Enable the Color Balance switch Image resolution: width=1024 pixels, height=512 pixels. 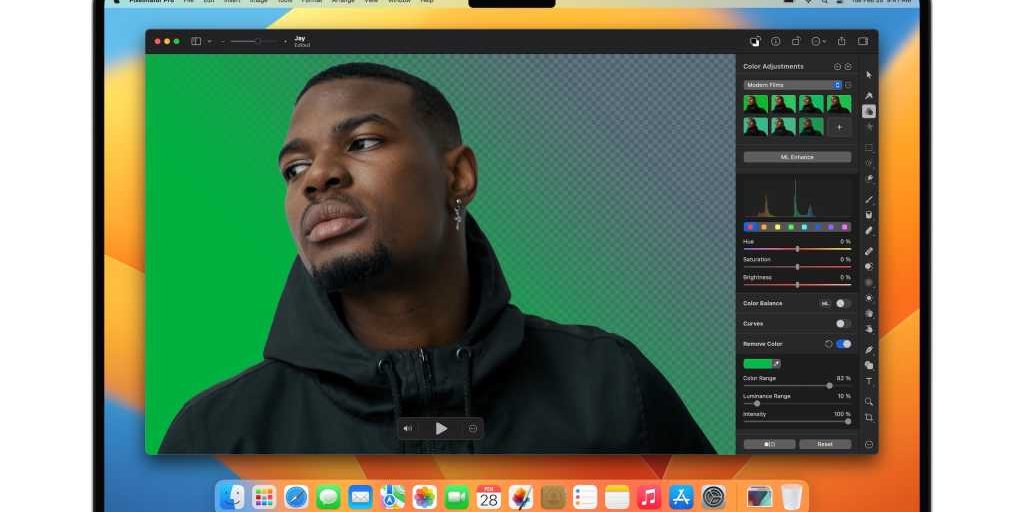pyautogui.click(x=843, y=303)
